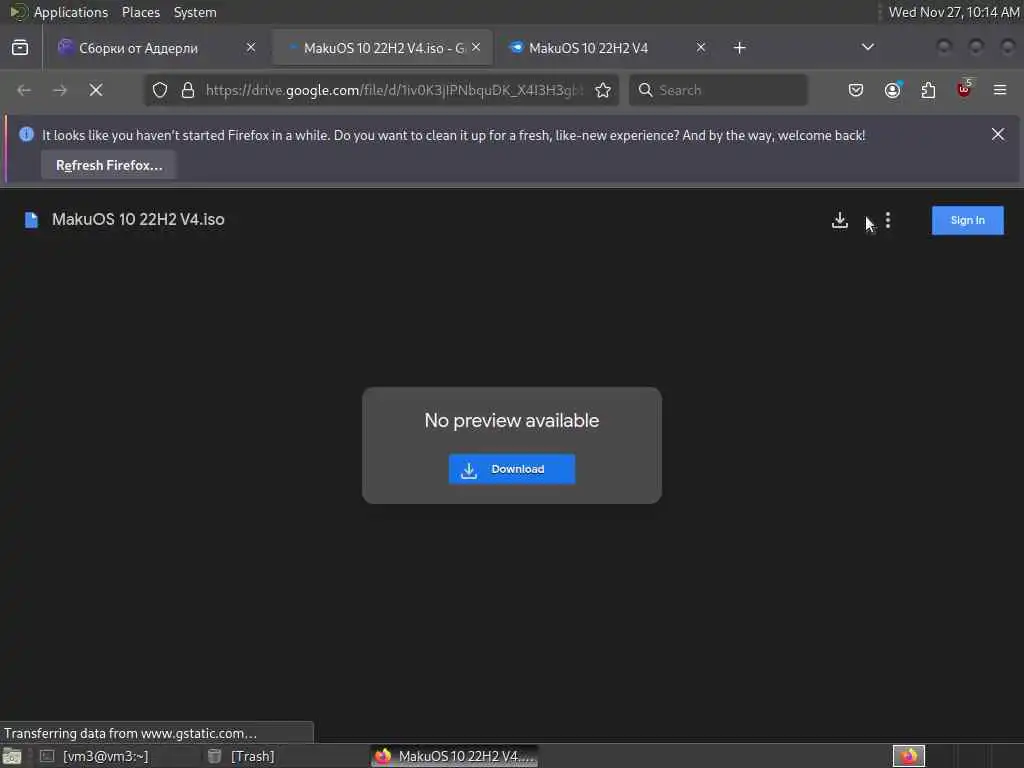Image resolution: width=1024 pixels, height=768 pixels.
Task: Select the MakuOS Firefox window in the bottom panel
Action: tap(455, 756)
